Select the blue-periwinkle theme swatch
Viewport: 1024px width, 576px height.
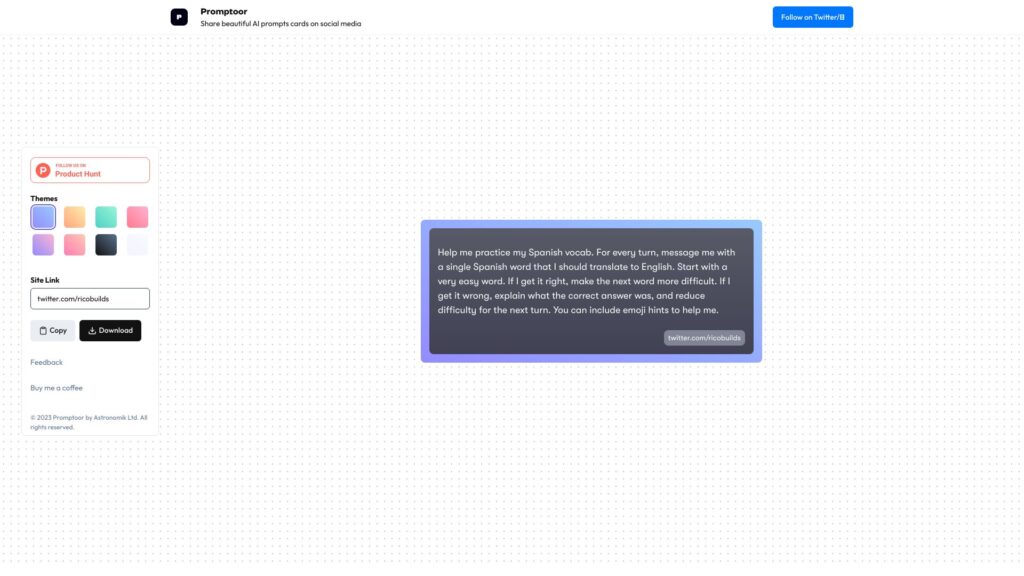[43, 217]
